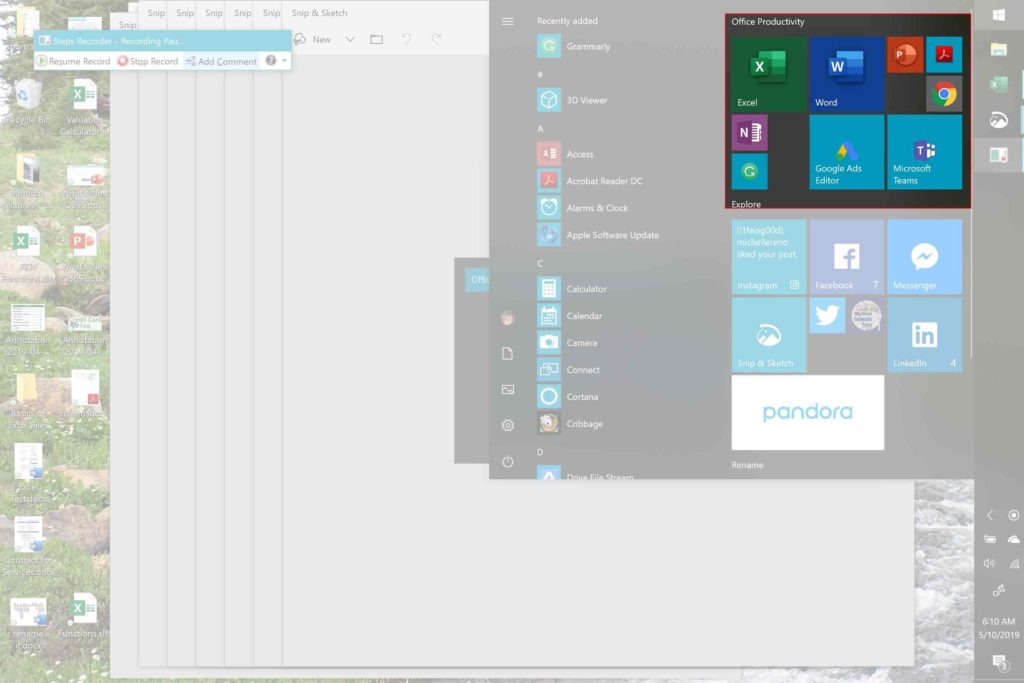
Task: Open the Facebook tile
Action: pyautogui.click(x=846, y=257)
